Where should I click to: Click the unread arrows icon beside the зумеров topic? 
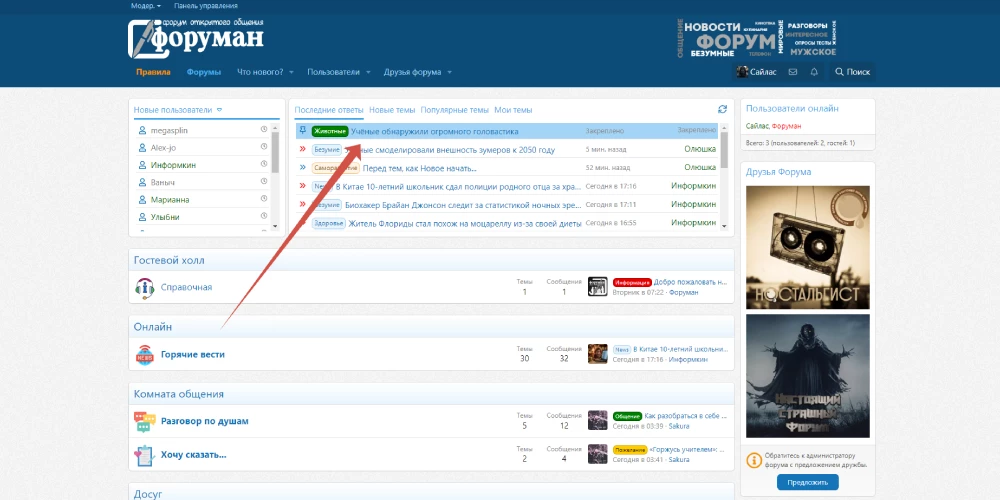(303, 149)
